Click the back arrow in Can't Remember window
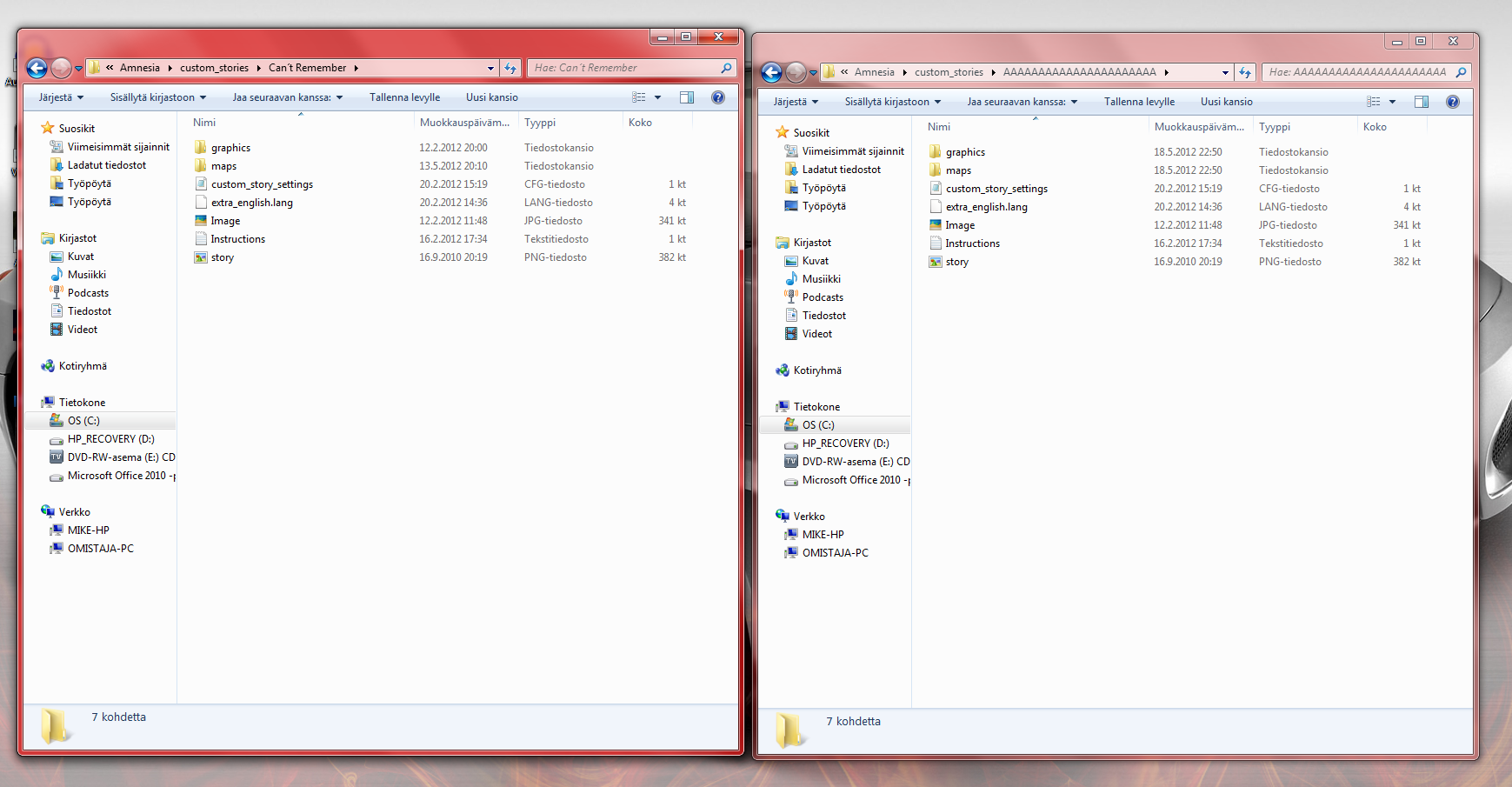Screen dimensions: 1512x787 pyautogui.click(x=37, y=68)
